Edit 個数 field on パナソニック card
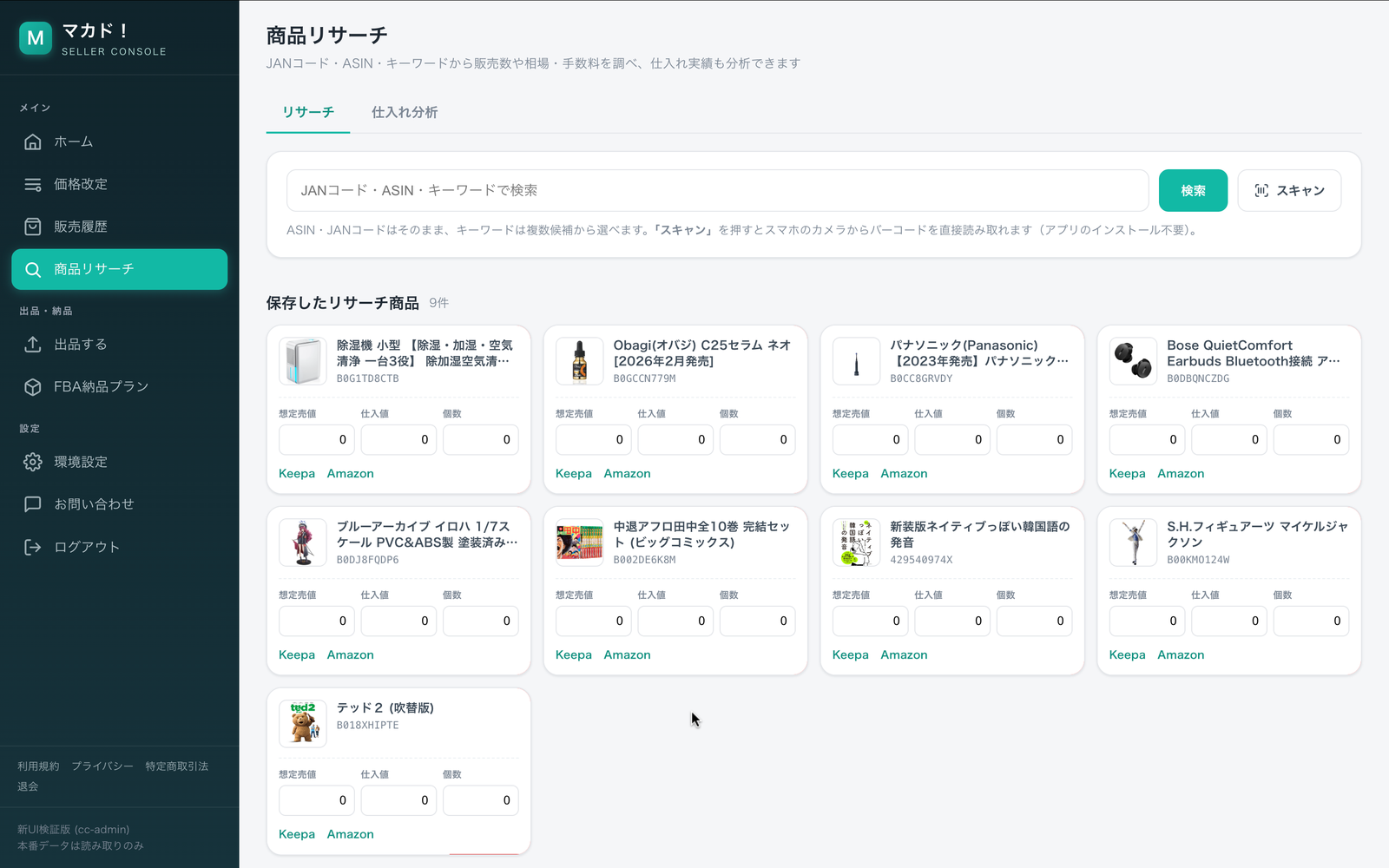Screen dimensions: 1389x868 pyautogui.click(x=1035, y=440)
